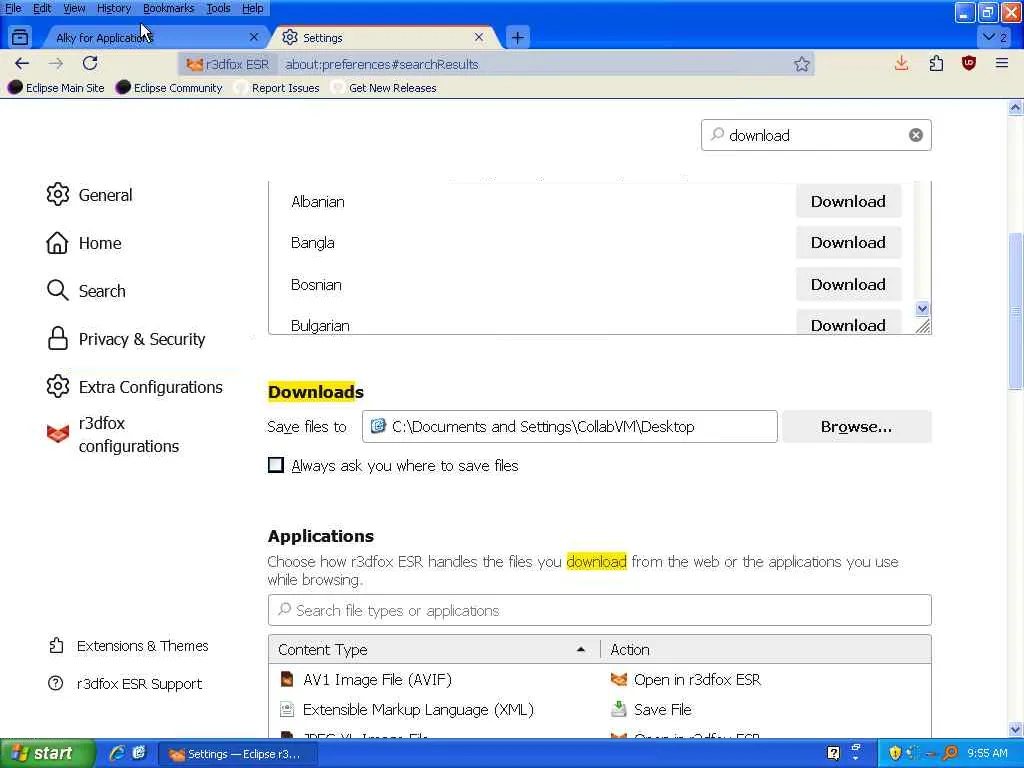Screen dimensions: 1024x768
Task: Click the Internet Explorer quick launch icon
Action: (x=117, y=753)
